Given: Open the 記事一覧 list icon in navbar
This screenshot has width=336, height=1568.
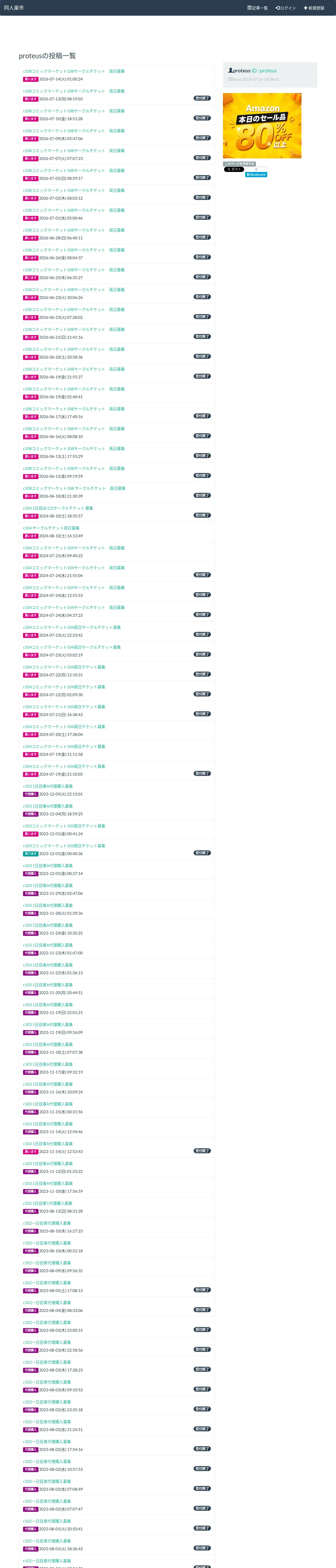Looking at the screenshot, I should (249, 8).
